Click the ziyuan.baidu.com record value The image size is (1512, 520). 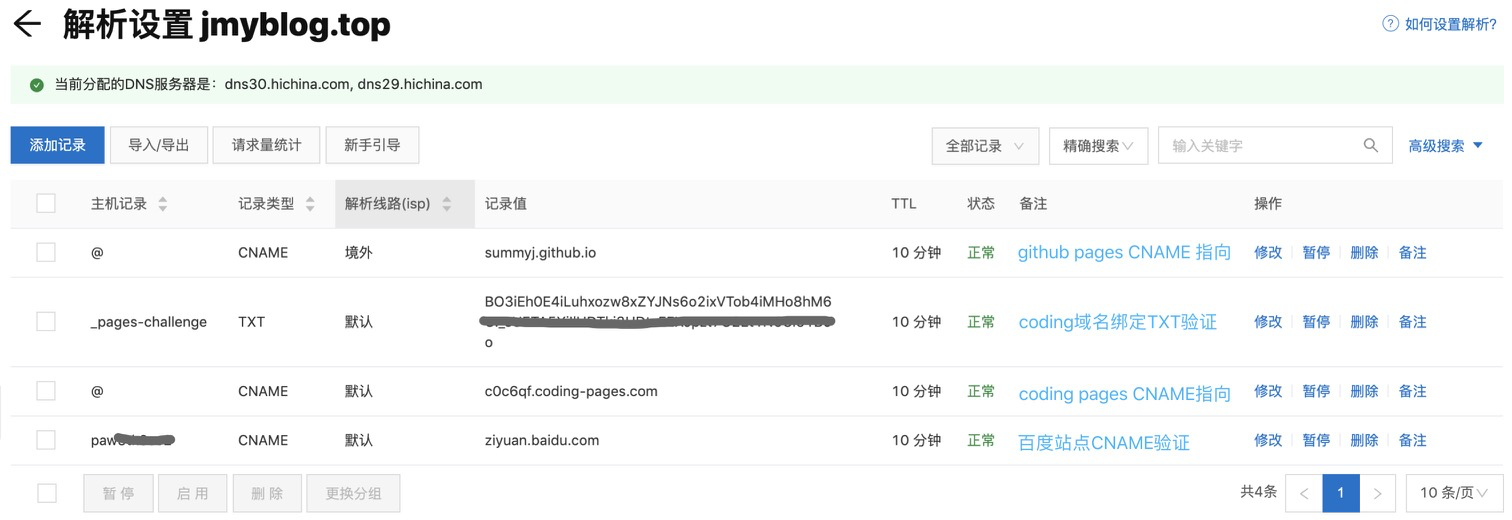[542, 440]
